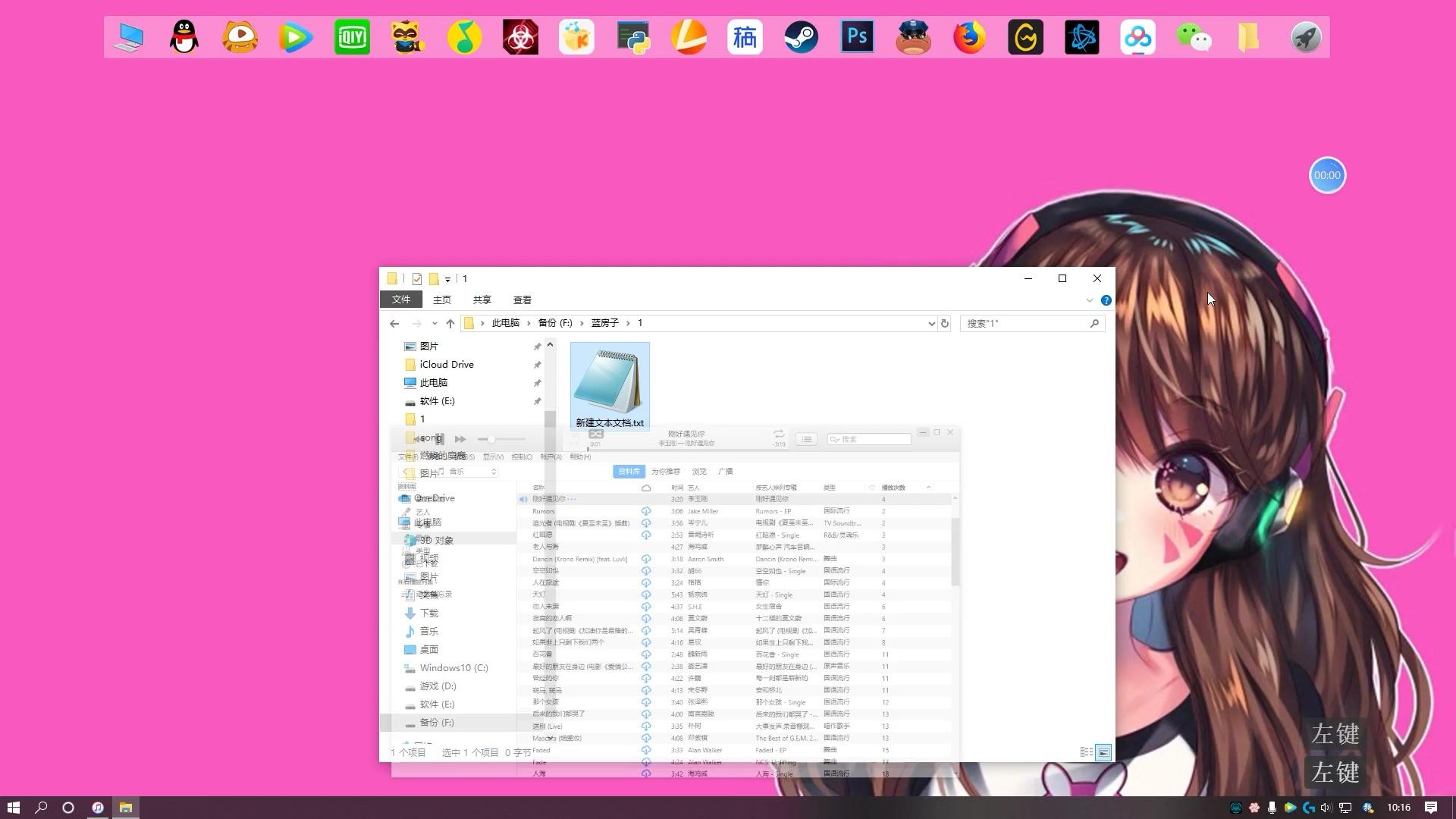This screenshot has width=1456, height=819.
Task: Open the 稿 app icon in the dock
Action: (x=745, y=37)
